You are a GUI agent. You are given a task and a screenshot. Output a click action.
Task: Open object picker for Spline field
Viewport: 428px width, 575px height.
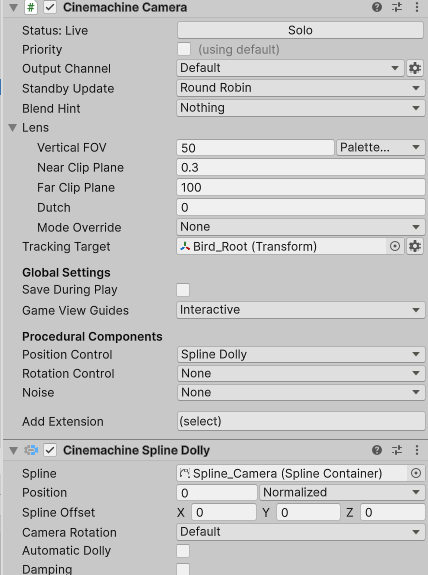416,473
